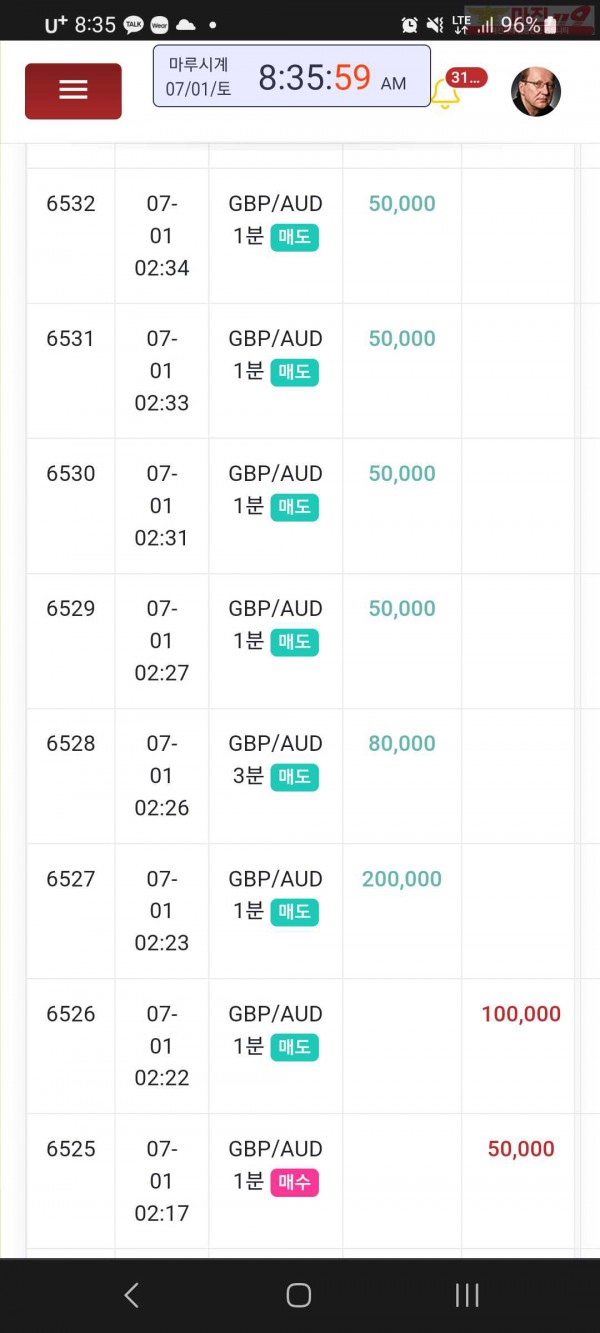Click the red 50,000 amount on order 6525
600x1333 pixels.
tap(521, 1149)
